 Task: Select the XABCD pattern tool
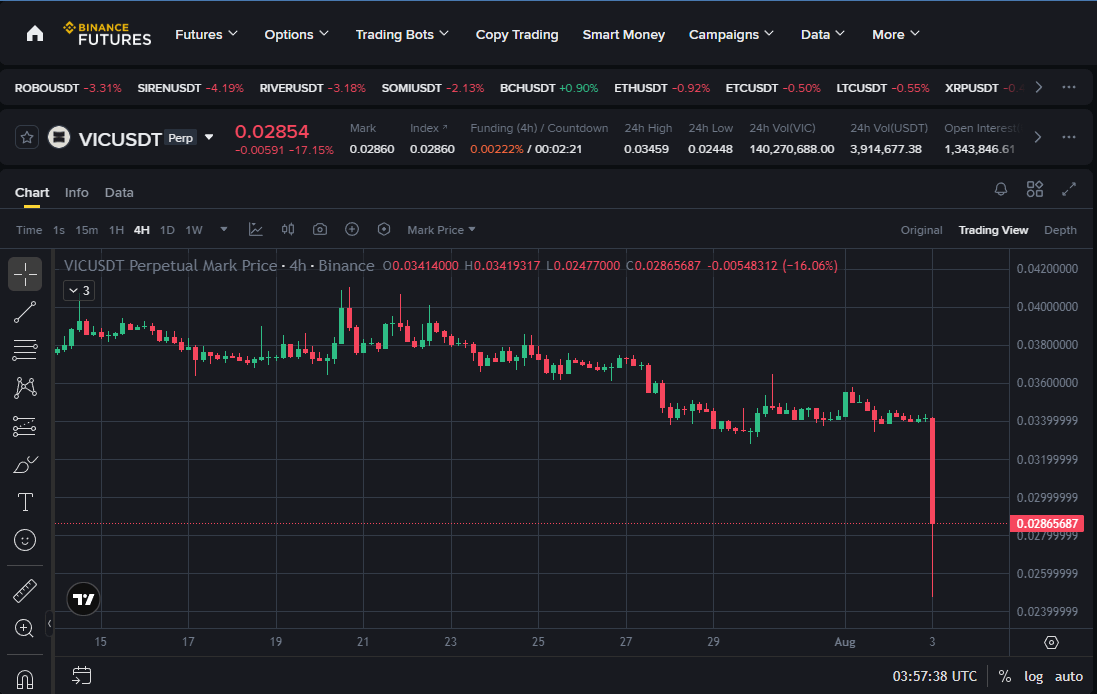coord(25,388)
